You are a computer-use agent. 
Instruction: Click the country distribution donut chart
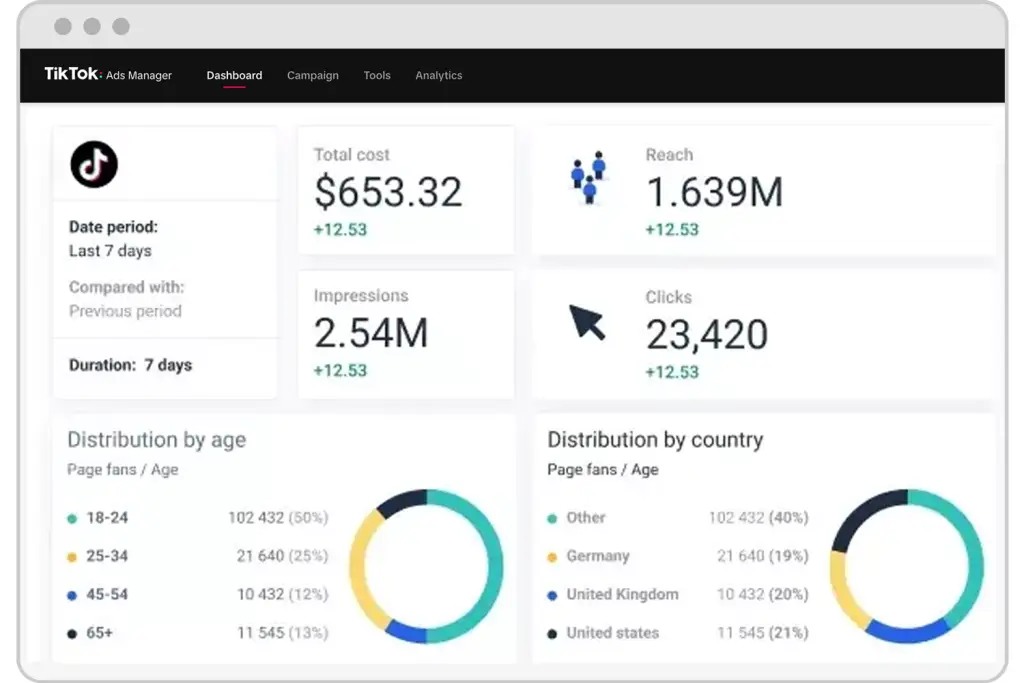click(x=906, y=566)
